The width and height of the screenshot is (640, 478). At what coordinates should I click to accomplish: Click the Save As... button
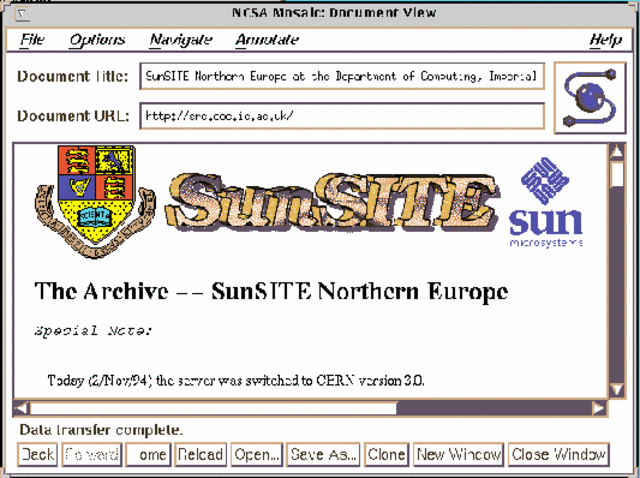point(323,454)
